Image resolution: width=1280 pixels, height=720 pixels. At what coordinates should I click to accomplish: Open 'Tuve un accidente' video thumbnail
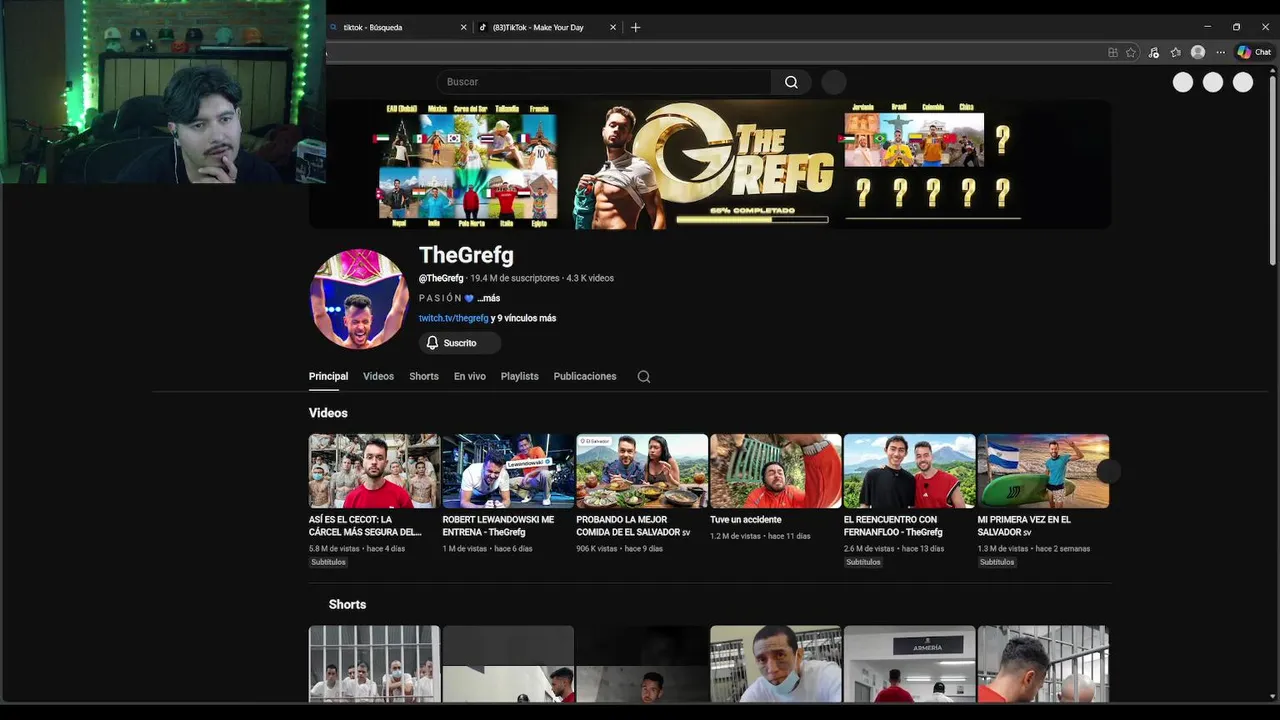776,471
